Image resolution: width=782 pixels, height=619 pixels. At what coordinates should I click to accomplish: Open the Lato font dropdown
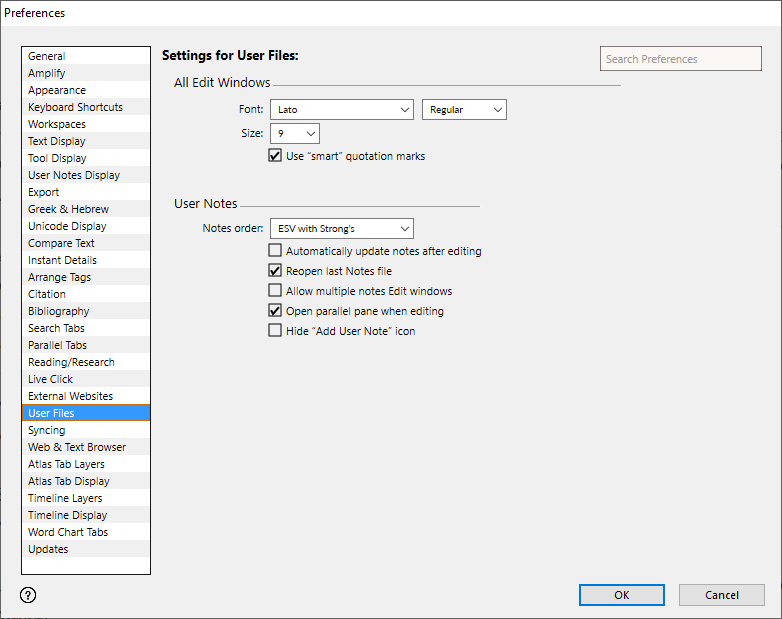341,109
